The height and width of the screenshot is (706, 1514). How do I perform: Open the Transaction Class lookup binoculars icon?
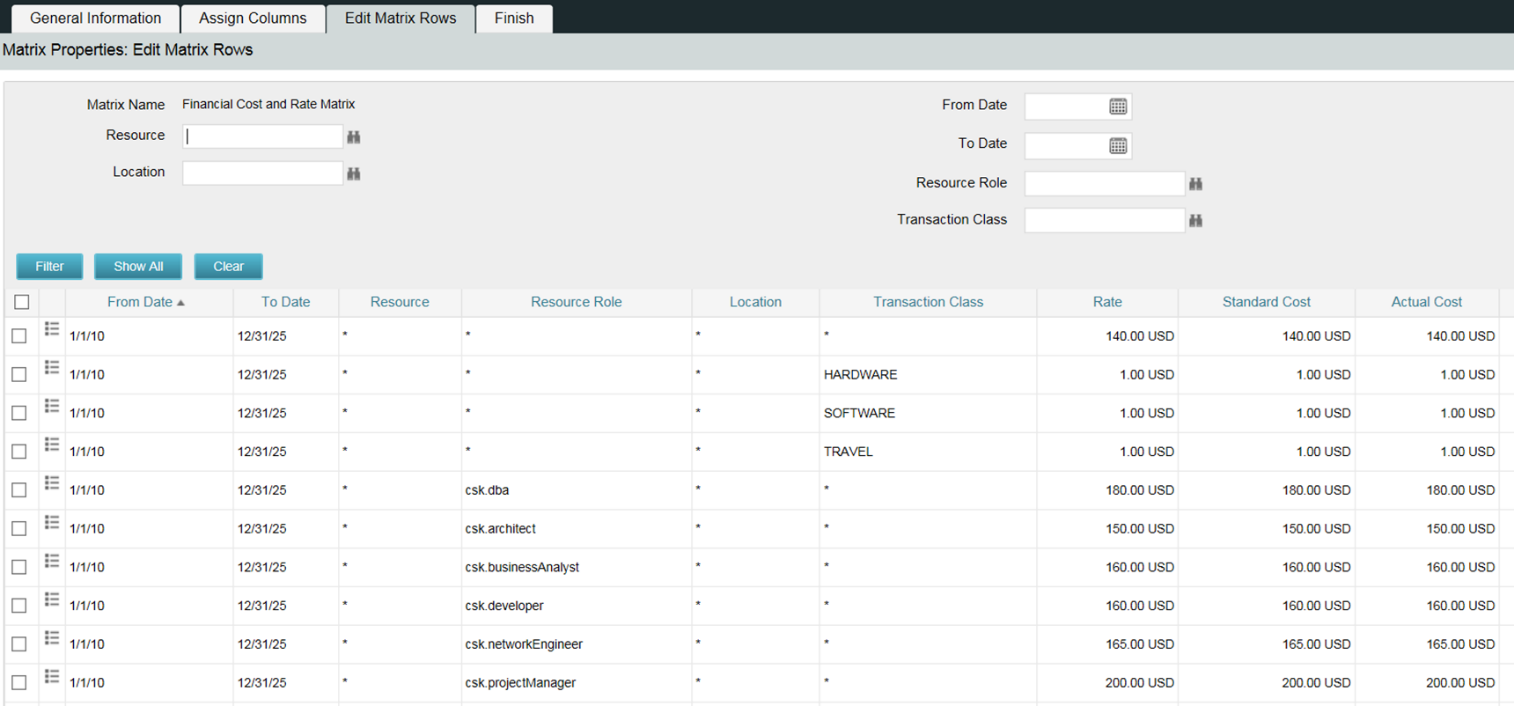pos(1195,221)
